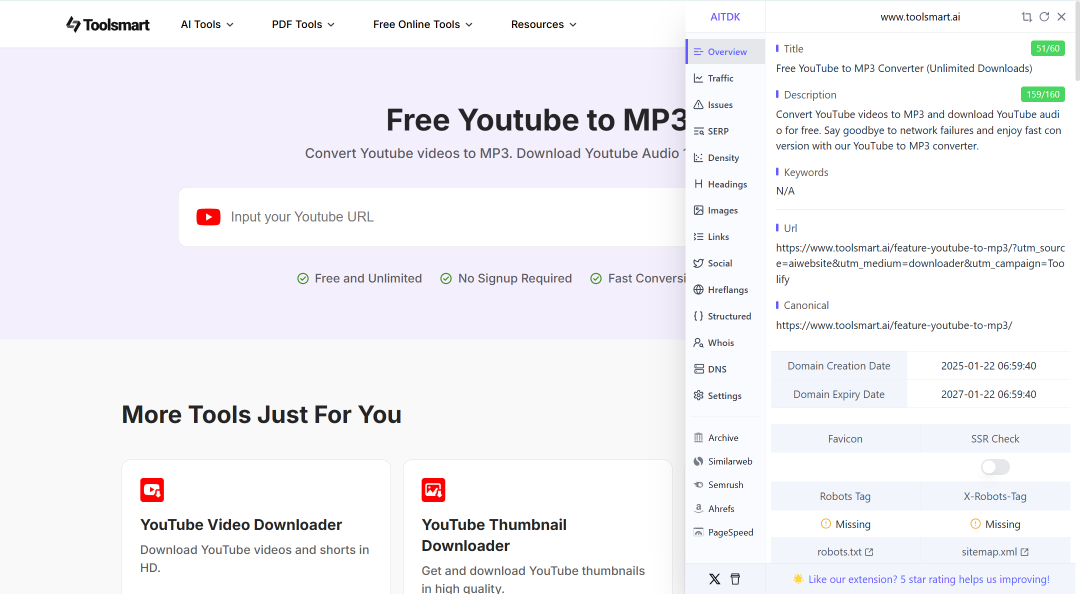This screenshot has height=594, width=1080.
Task: Open the AI Tools dropdown menu
Action: (x=207, y=24)
